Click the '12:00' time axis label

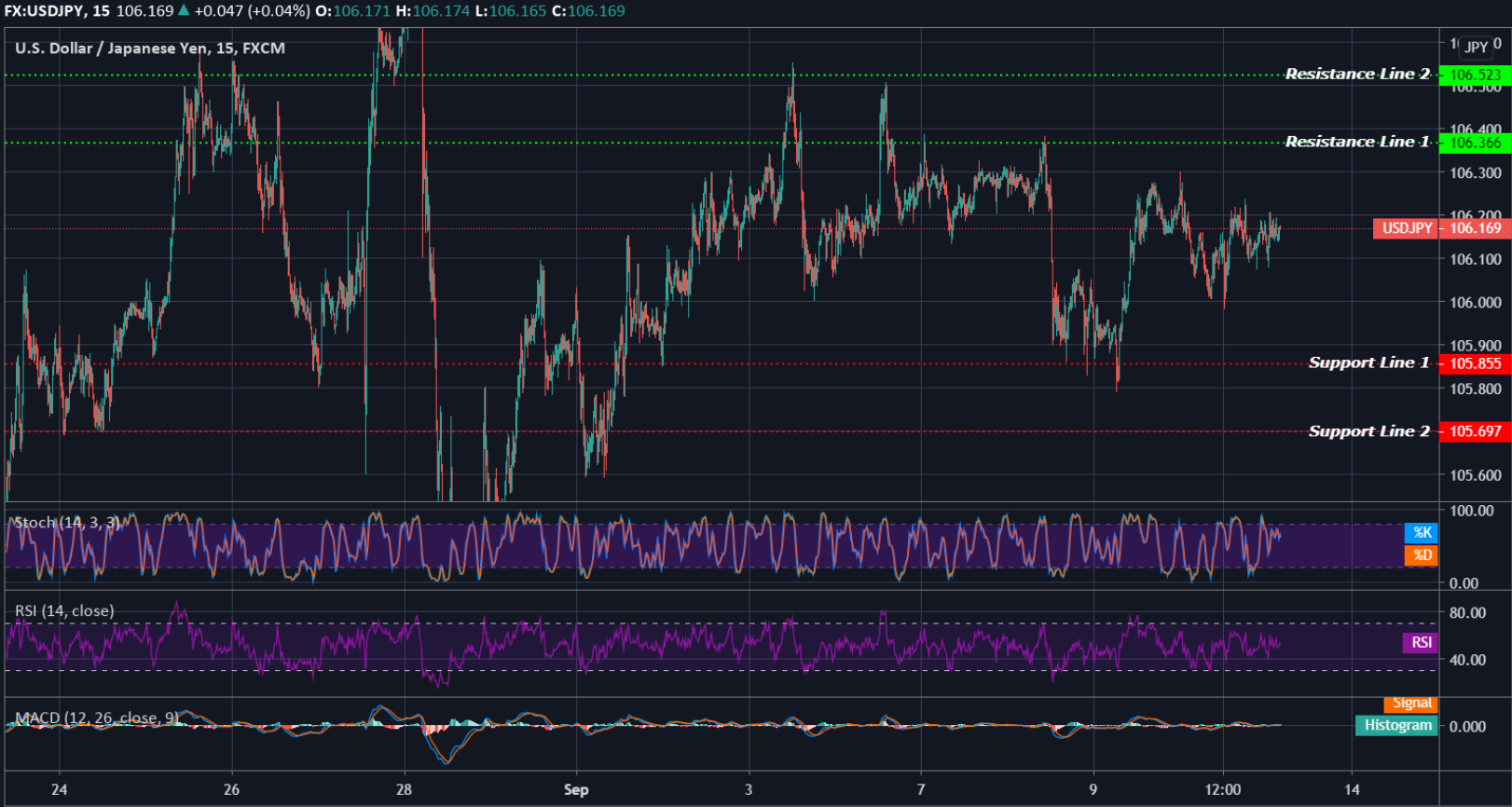point(1223,789)
